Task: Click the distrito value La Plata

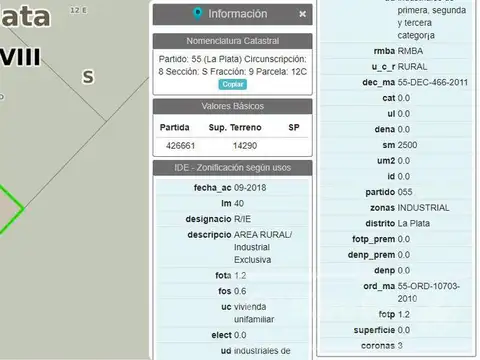Action: pyautogui.click(x=414, y=223)
